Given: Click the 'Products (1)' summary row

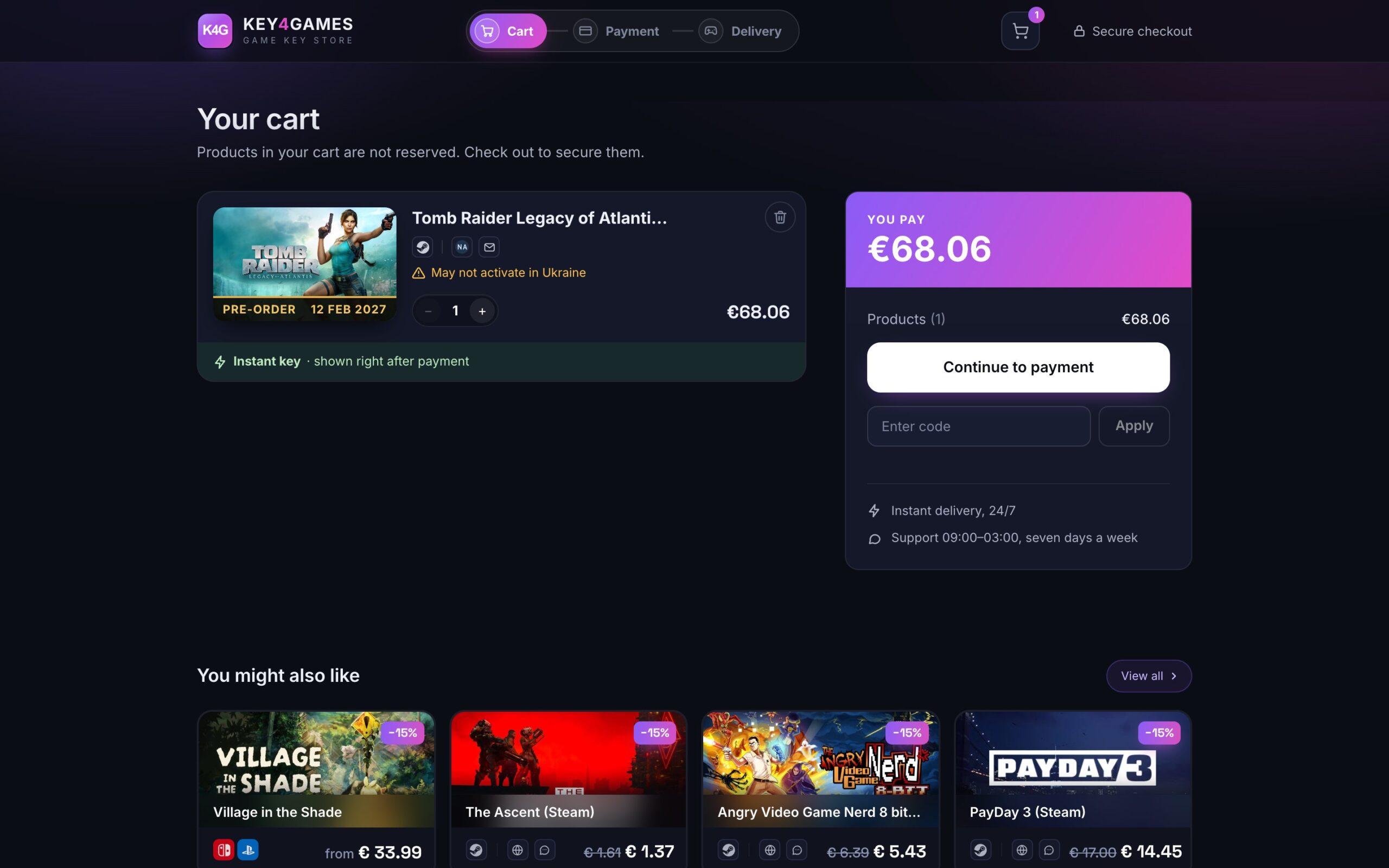Looking at the screenshot, I should click(x=1018, y=319).
